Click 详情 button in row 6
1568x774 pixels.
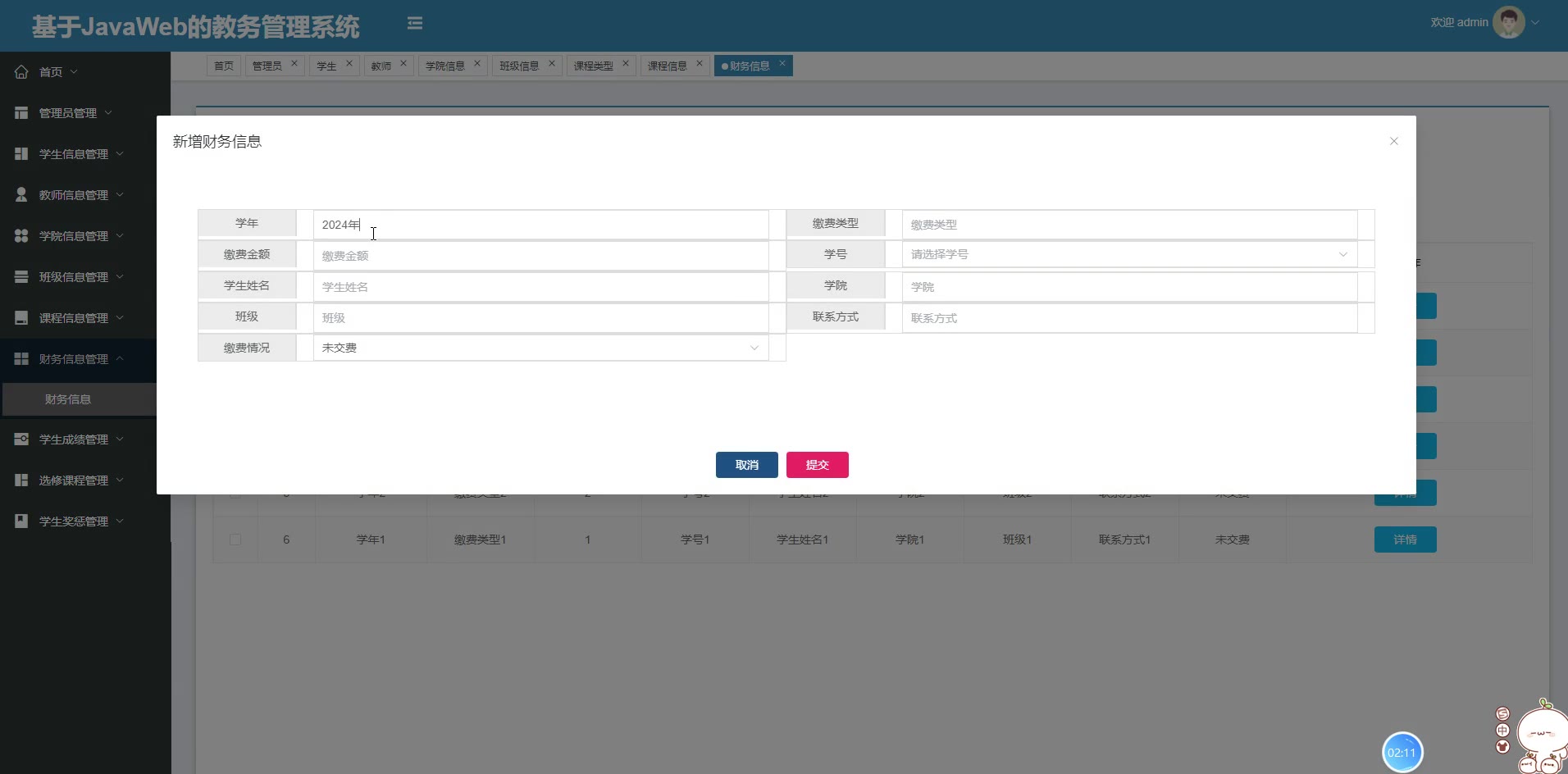pyautogui.click(x=1405, y=540)
